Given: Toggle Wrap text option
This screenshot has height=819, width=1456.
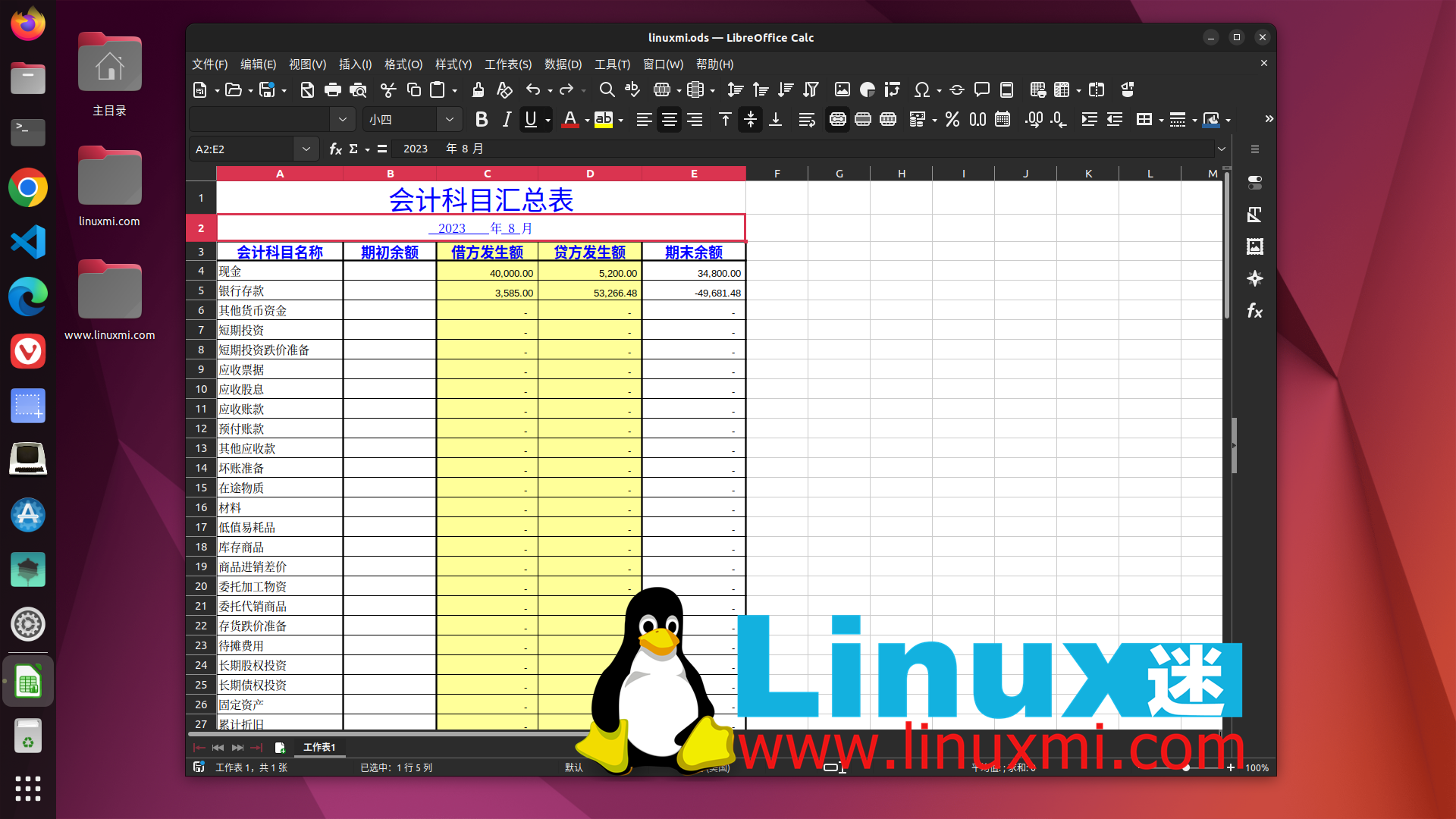Looking at the screenshot, I should click(807, 120).
